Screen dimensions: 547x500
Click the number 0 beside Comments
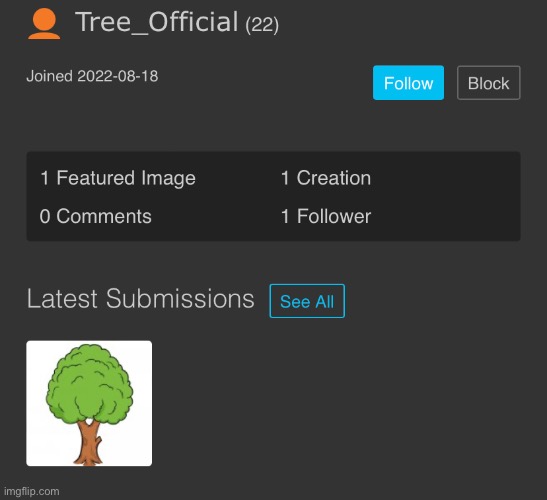click(x=45, y=216)
